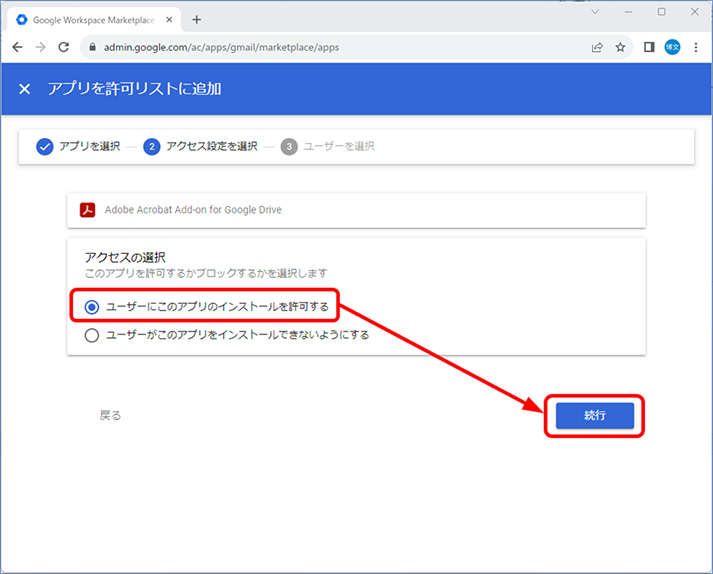Screen dimensions: 713x574
Task: Open the Chrome profile avatar
Action: (x=673, y=47)
